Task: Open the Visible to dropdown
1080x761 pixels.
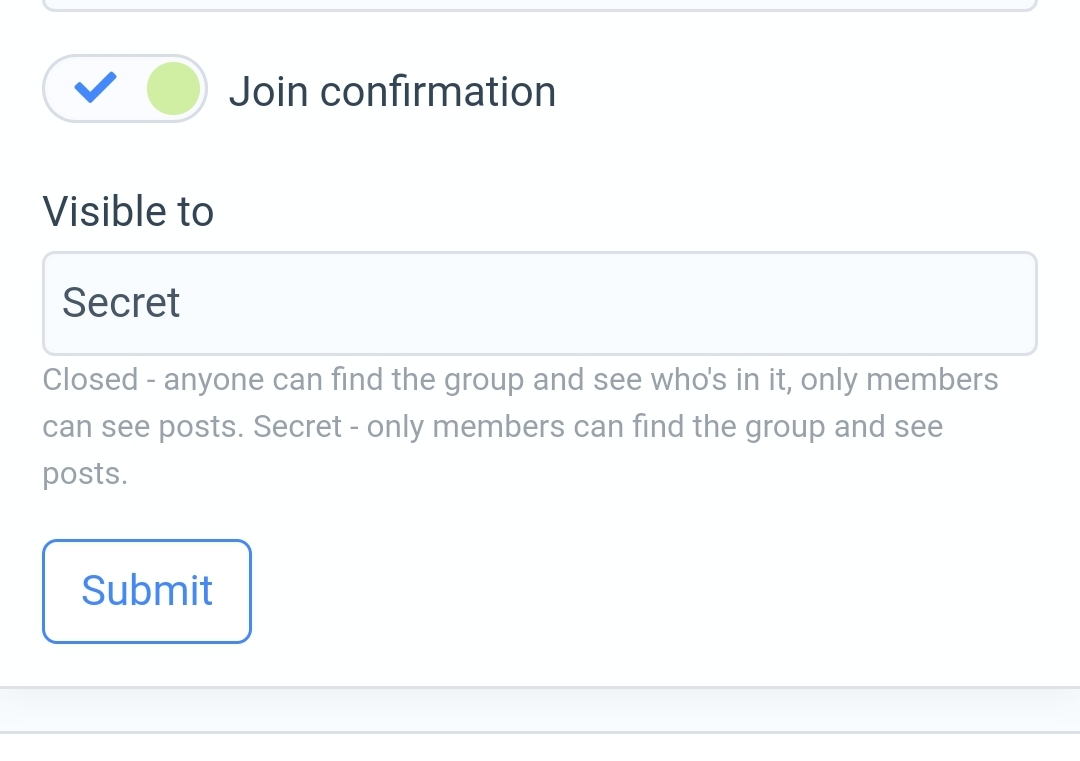Action: tap(539, 303)
